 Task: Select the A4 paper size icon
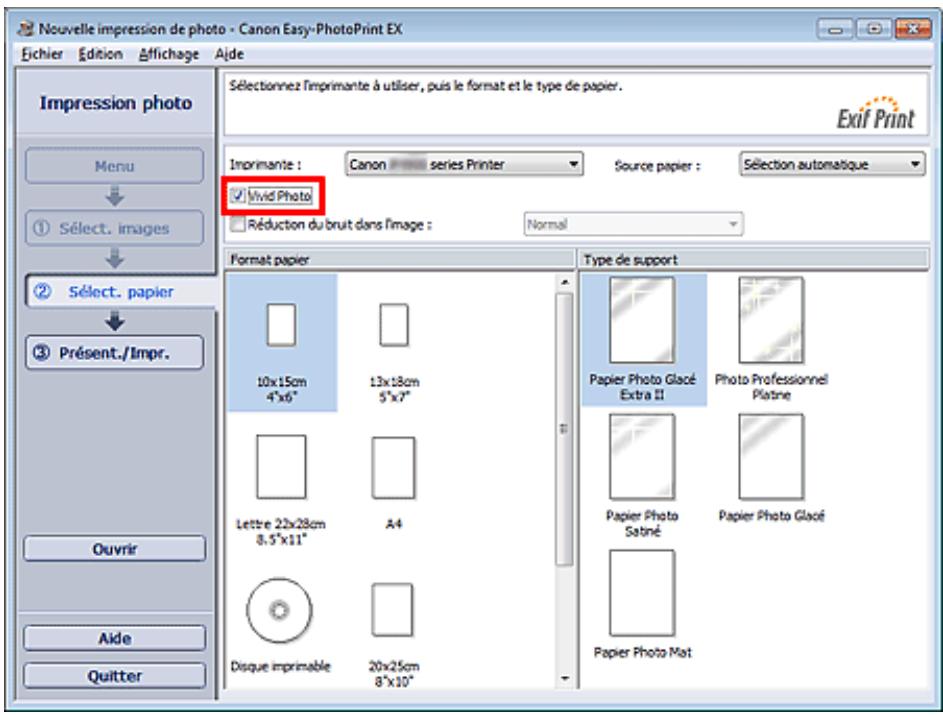[393, 468]
